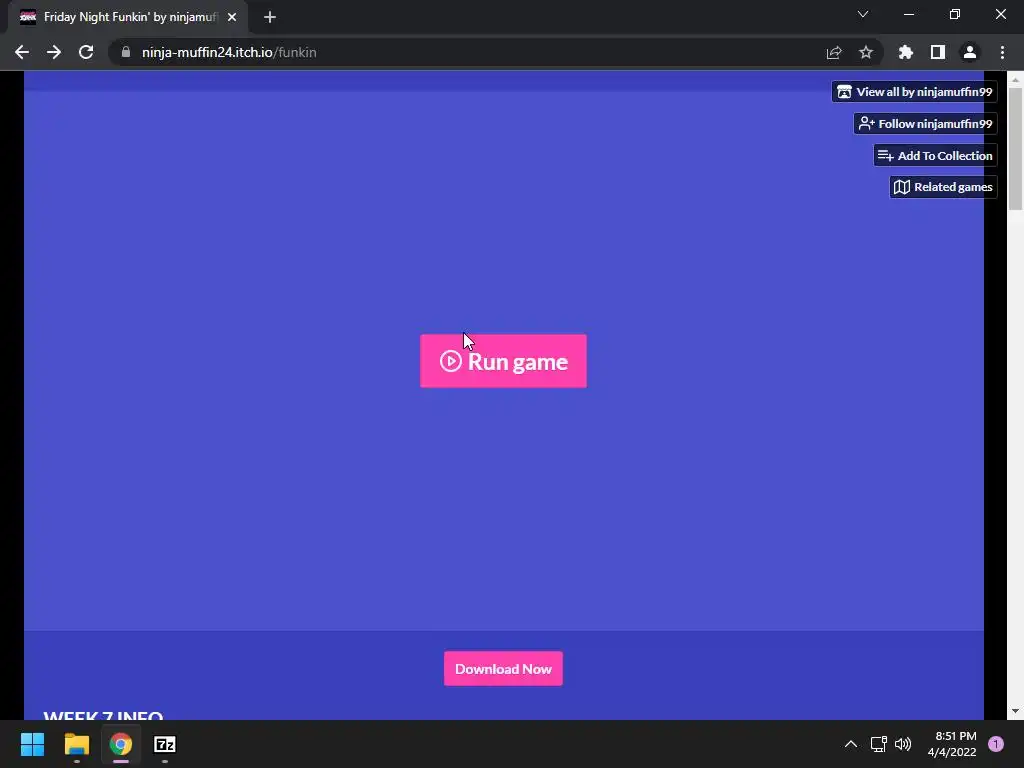Click the Run game button

(503, 361)
